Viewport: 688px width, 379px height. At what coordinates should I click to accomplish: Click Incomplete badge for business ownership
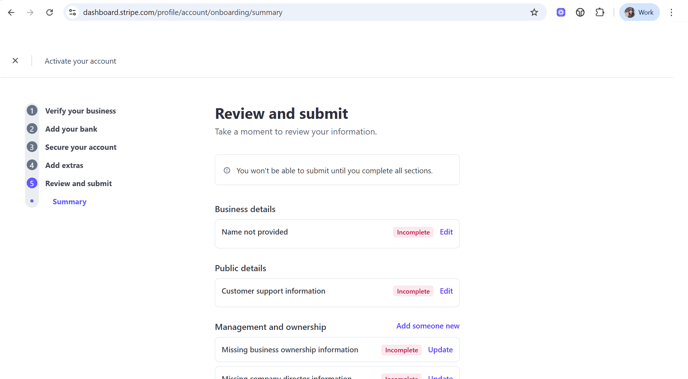click(401, 350)
